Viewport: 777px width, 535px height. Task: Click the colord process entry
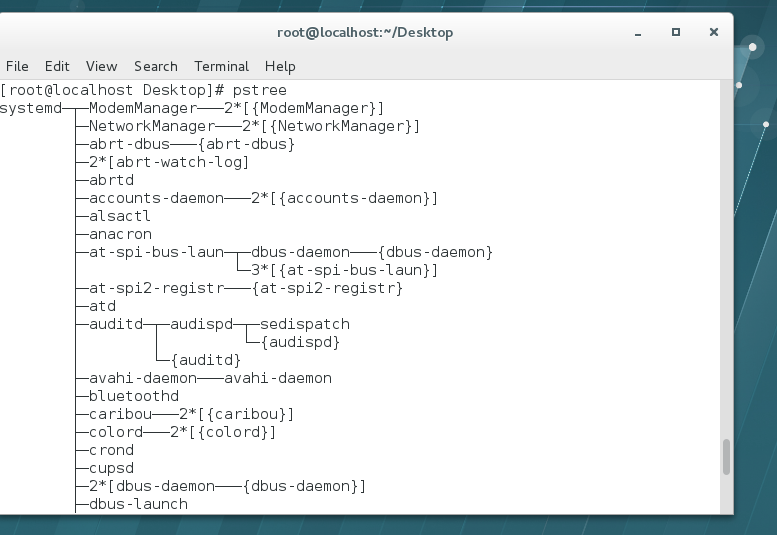(x=116, y=432)
